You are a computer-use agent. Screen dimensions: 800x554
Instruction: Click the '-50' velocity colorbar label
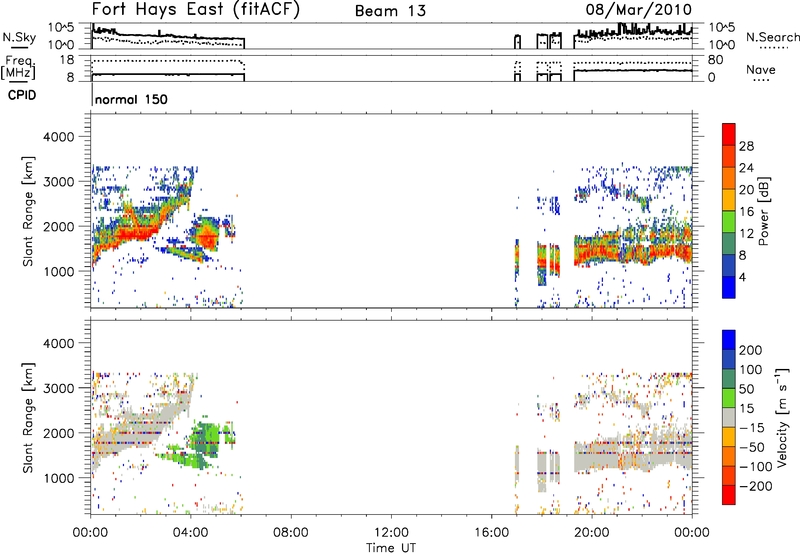click(751, 448)
